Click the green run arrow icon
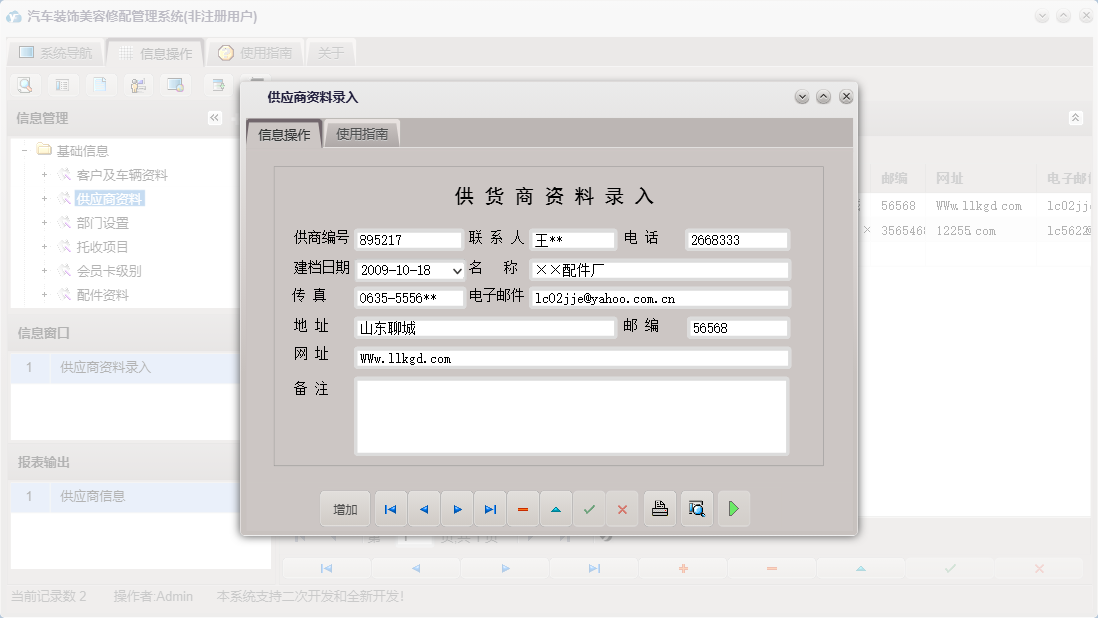This screenshot has height=618, width=1098. tap(733, 509)
